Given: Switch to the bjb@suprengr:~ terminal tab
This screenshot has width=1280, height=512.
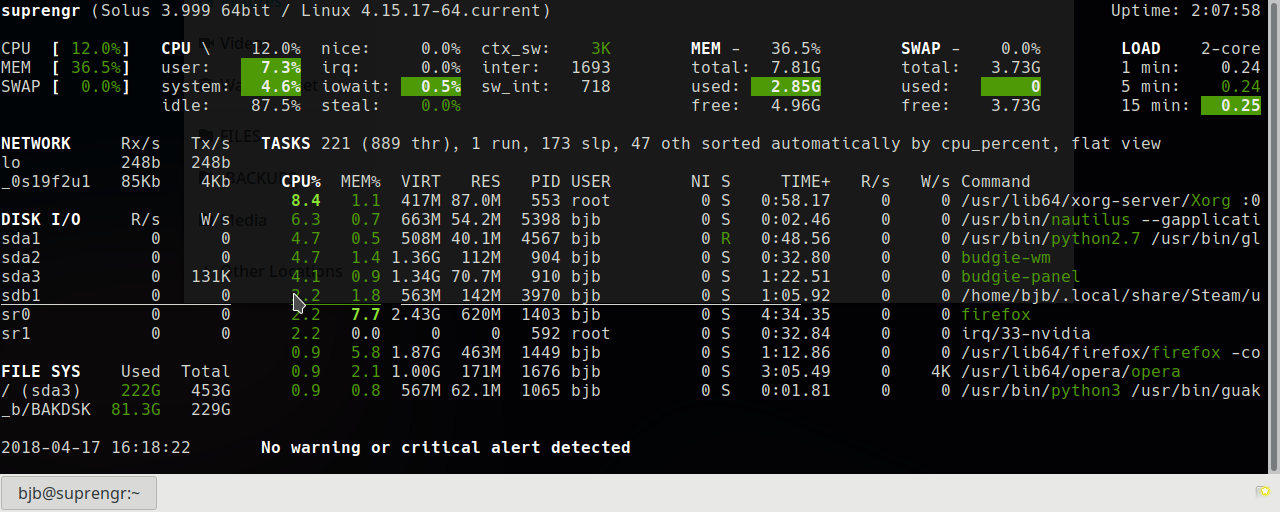Looking at the screenshot, I should (x=79, y=492).
